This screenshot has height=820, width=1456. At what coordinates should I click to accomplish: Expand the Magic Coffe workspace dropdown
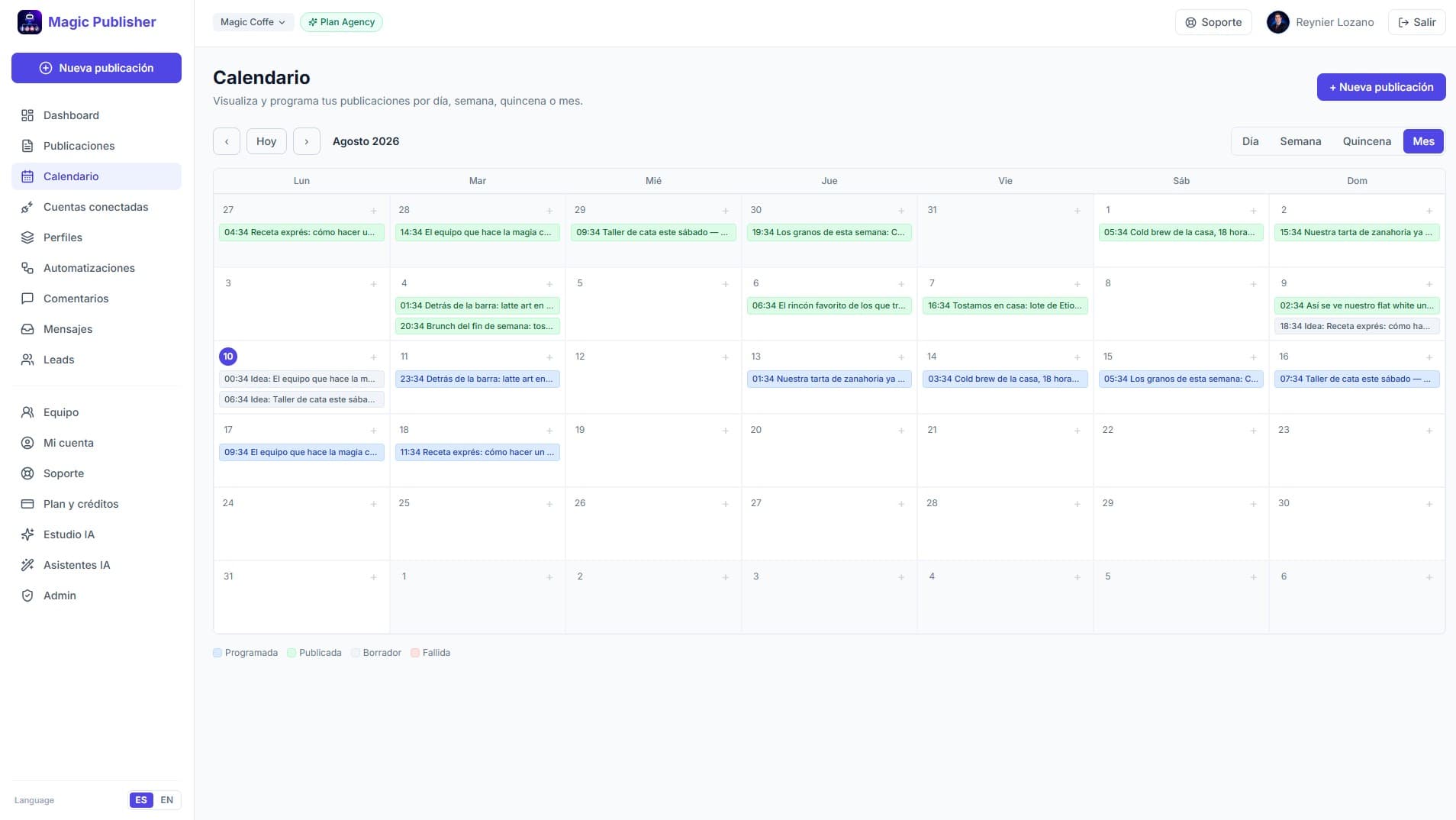tap(253, 22)
